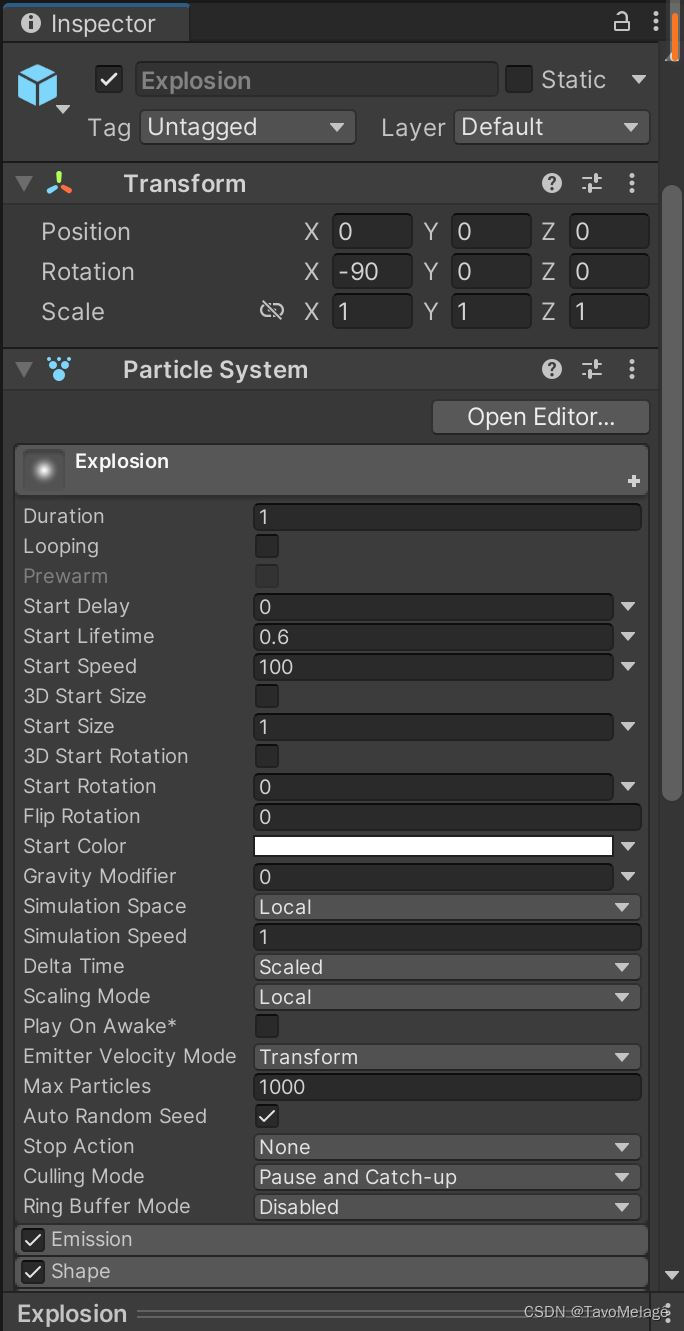Click the Rotation X field showing -90
684x1331 pixels.
(372, 271)
